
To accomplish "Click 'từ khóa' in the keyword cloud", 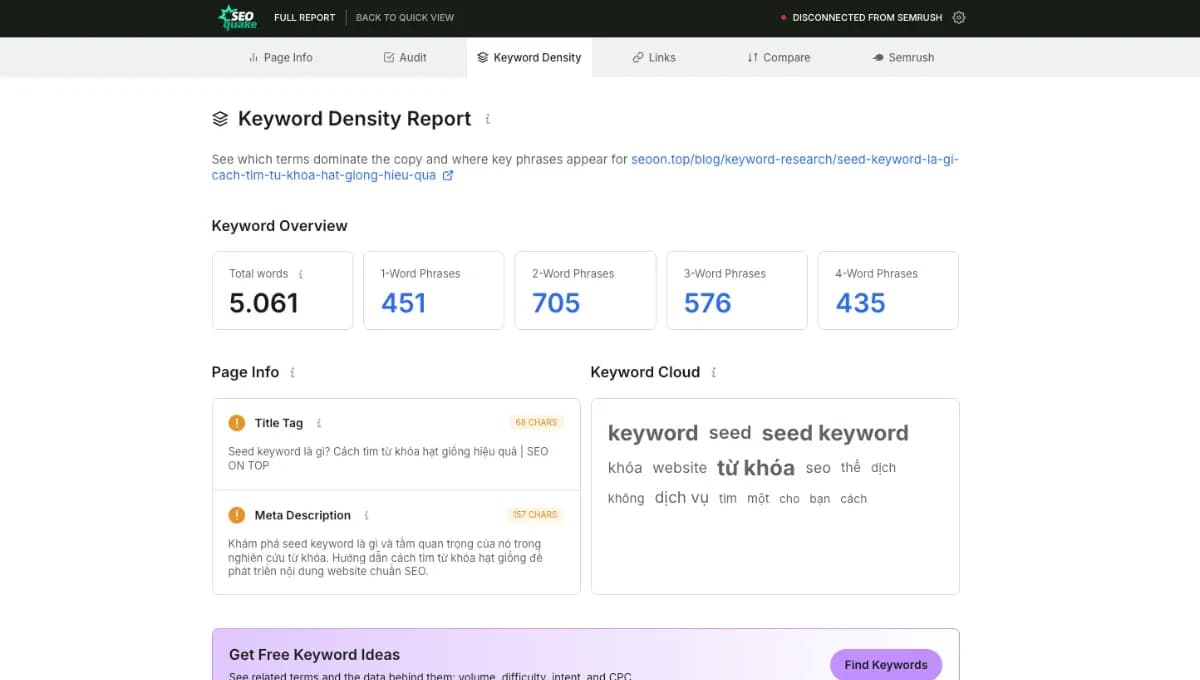I will (756, 468).
